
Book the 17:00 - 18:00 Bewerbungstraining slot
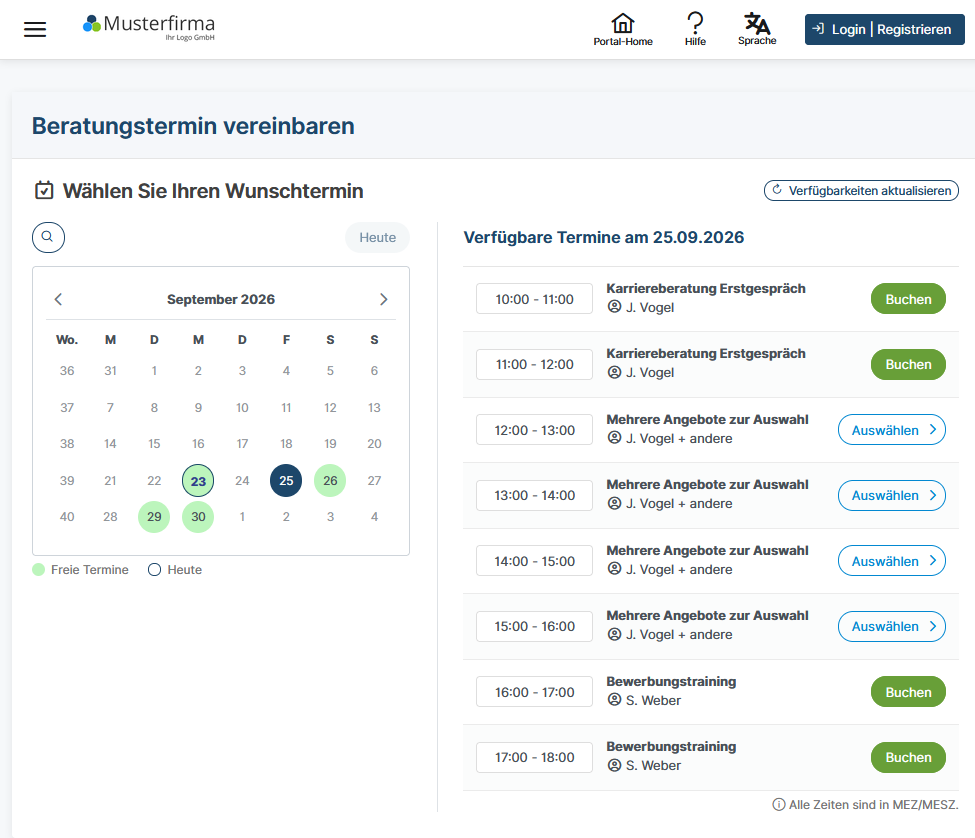[x=908, y=757]
